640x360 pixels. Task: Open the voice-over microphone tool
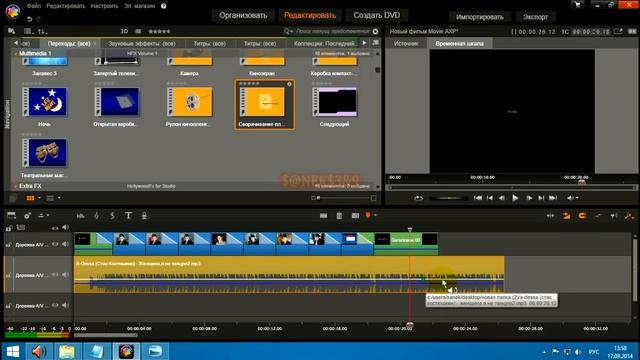coord(144,216)
